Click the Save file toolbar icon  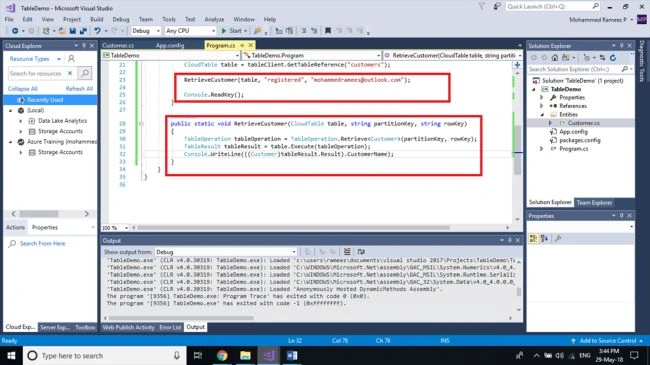(73, 31)
